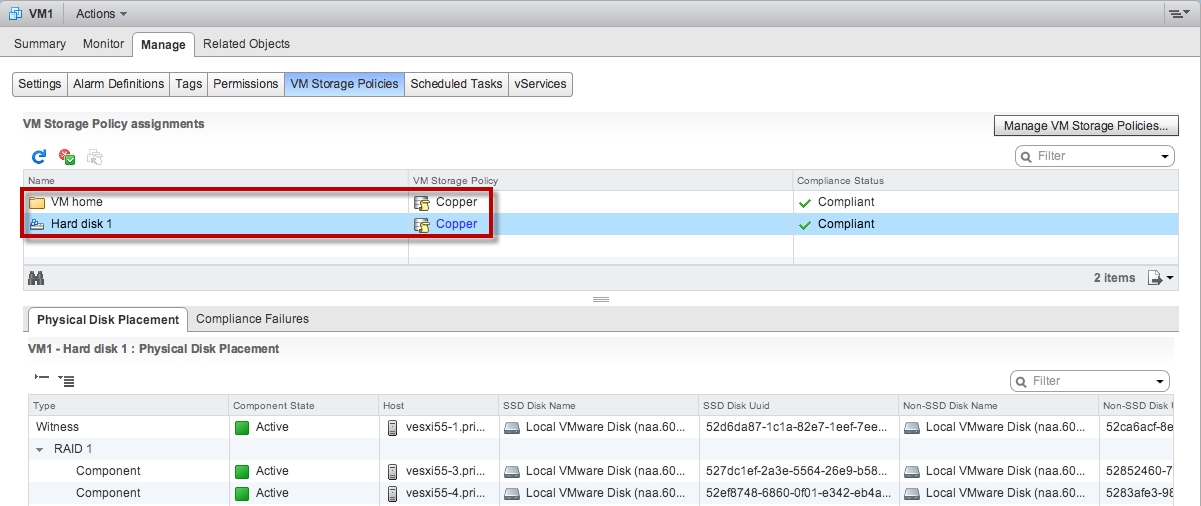The height and width of the screenshot is (506, 1201).
Task: Click host vesxi55-1 icon in Witness row
Action: pyautogui.click(x=392, y=427)
